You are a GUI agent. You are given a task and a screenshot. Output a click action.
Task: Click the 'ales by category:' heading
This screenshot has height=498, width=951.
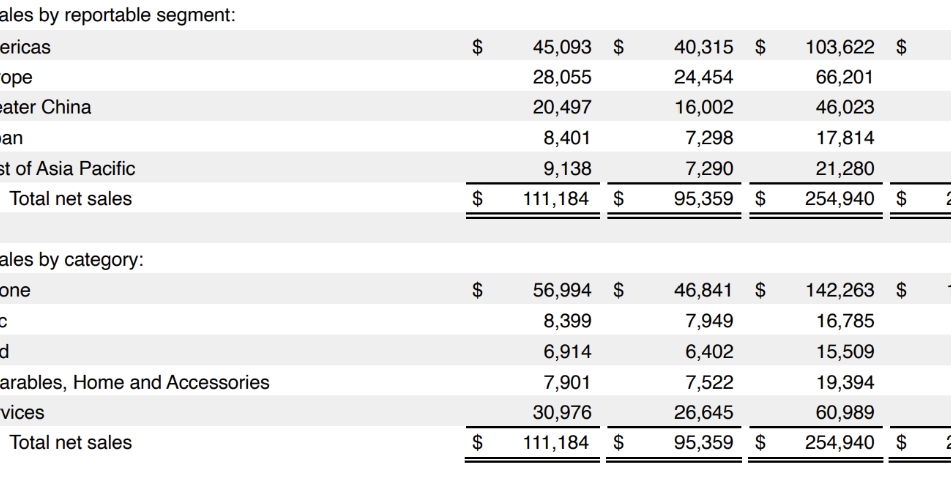click(x=72, y=260)
